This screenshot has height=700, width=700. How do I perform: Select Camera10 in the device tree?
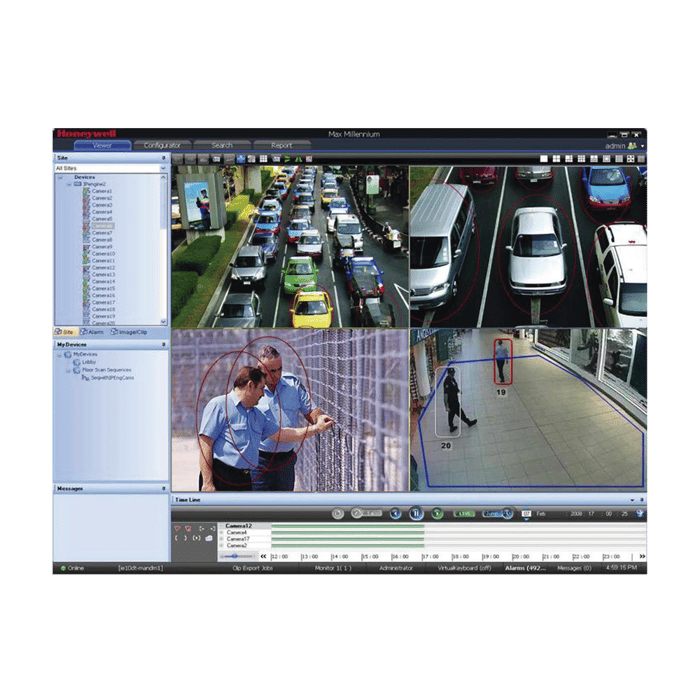[x=103, y=254]
